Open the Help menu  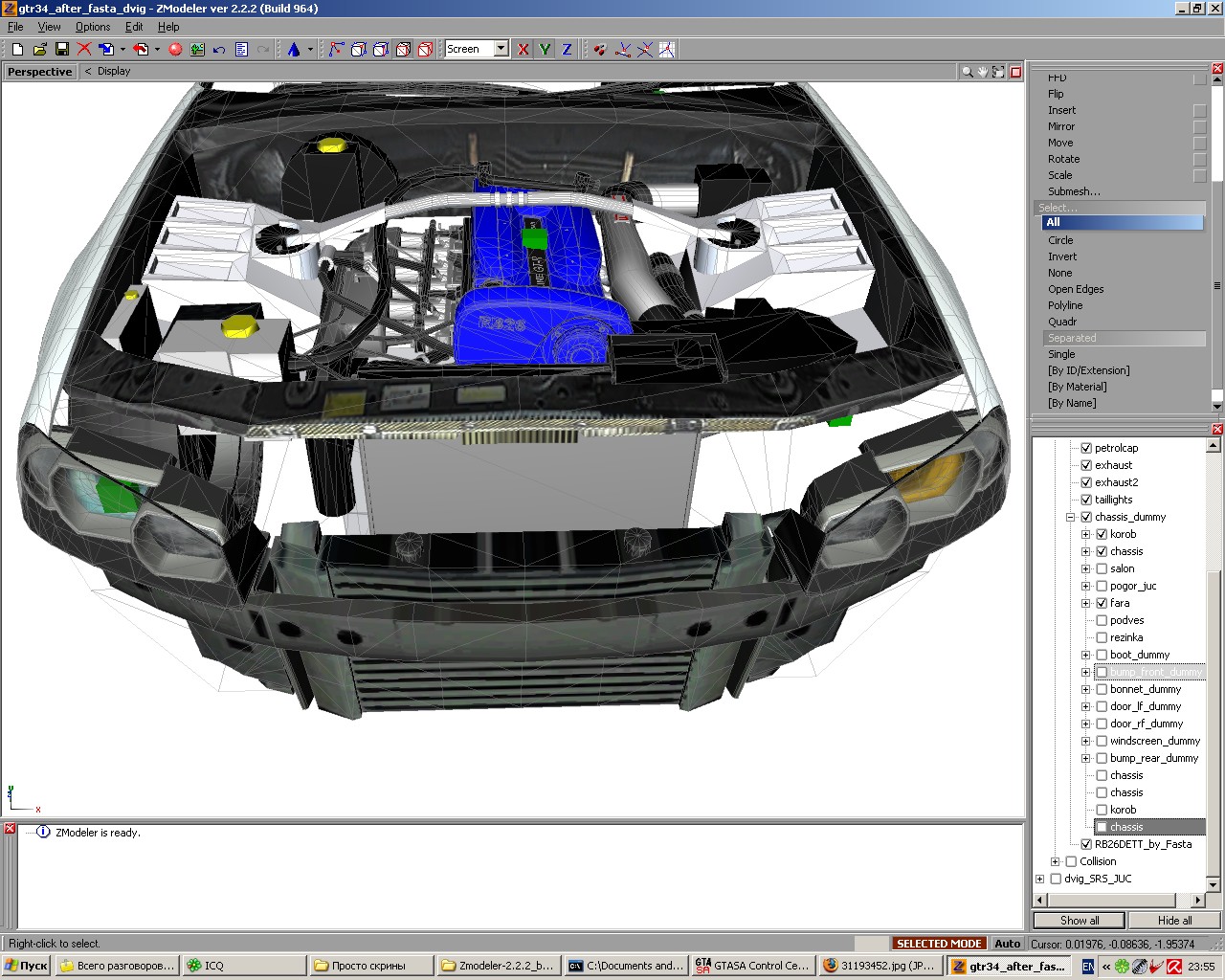point(168,27)
